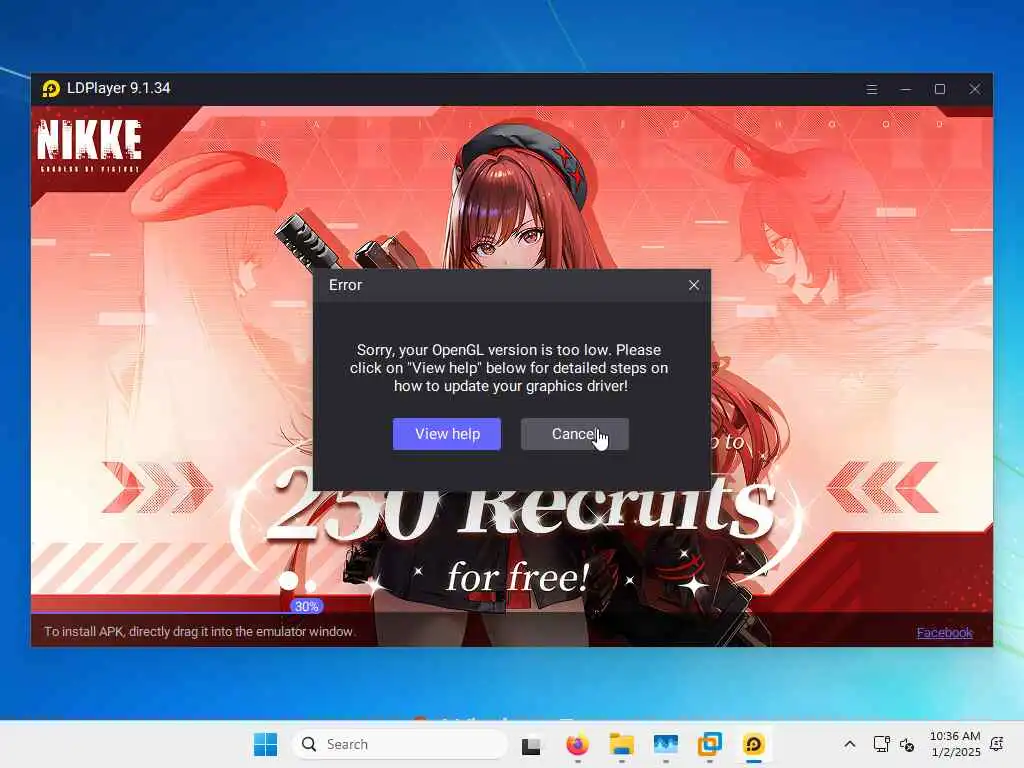Click the muted volume tray icon

[x=907, y=744]
